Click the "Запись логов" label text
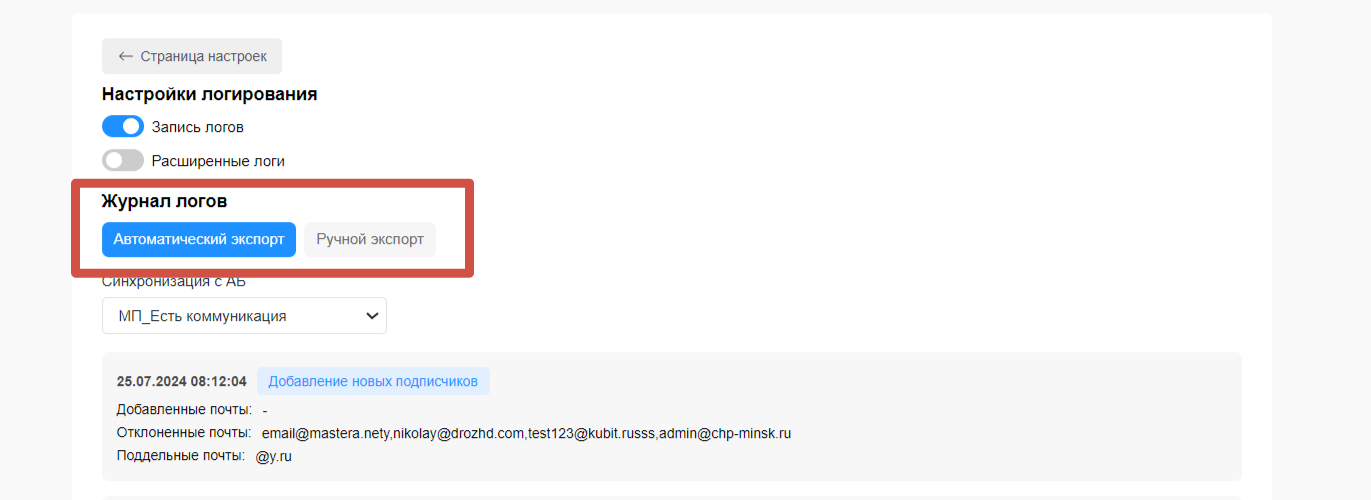 198,127
